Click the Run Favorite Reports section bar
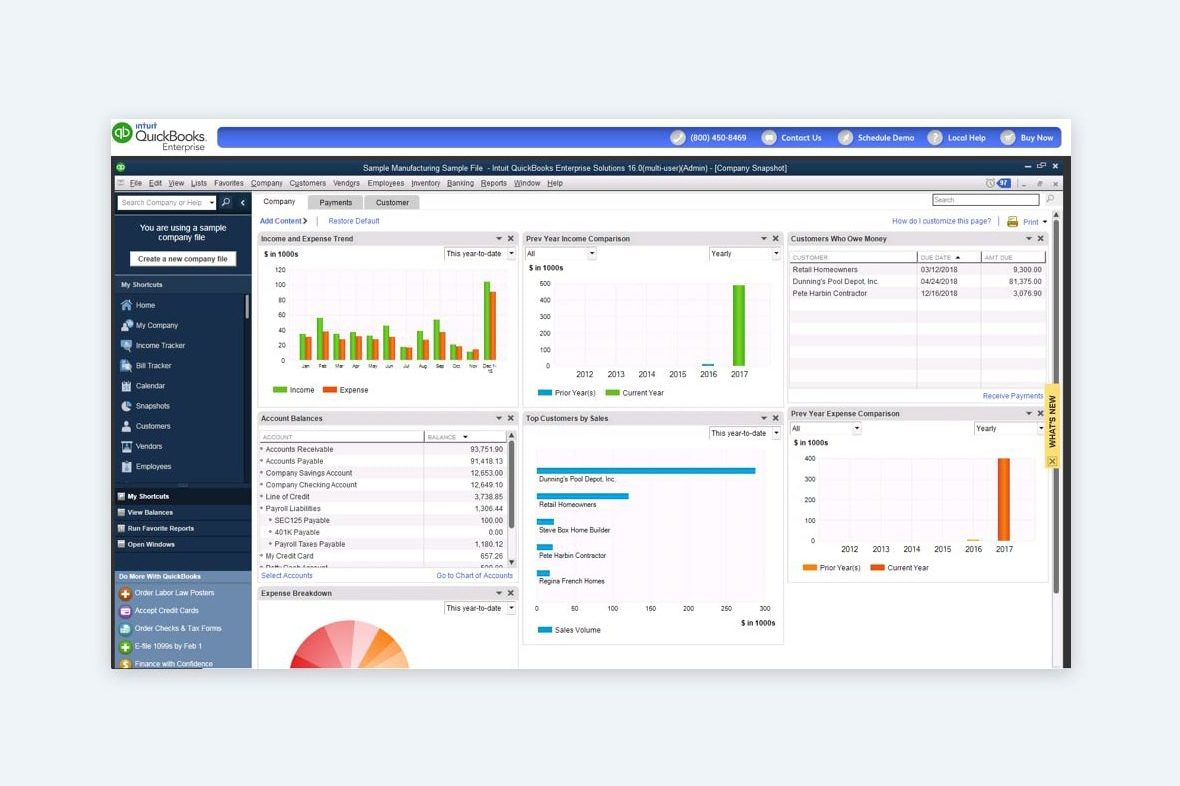1180x786 pixels. 181,529
